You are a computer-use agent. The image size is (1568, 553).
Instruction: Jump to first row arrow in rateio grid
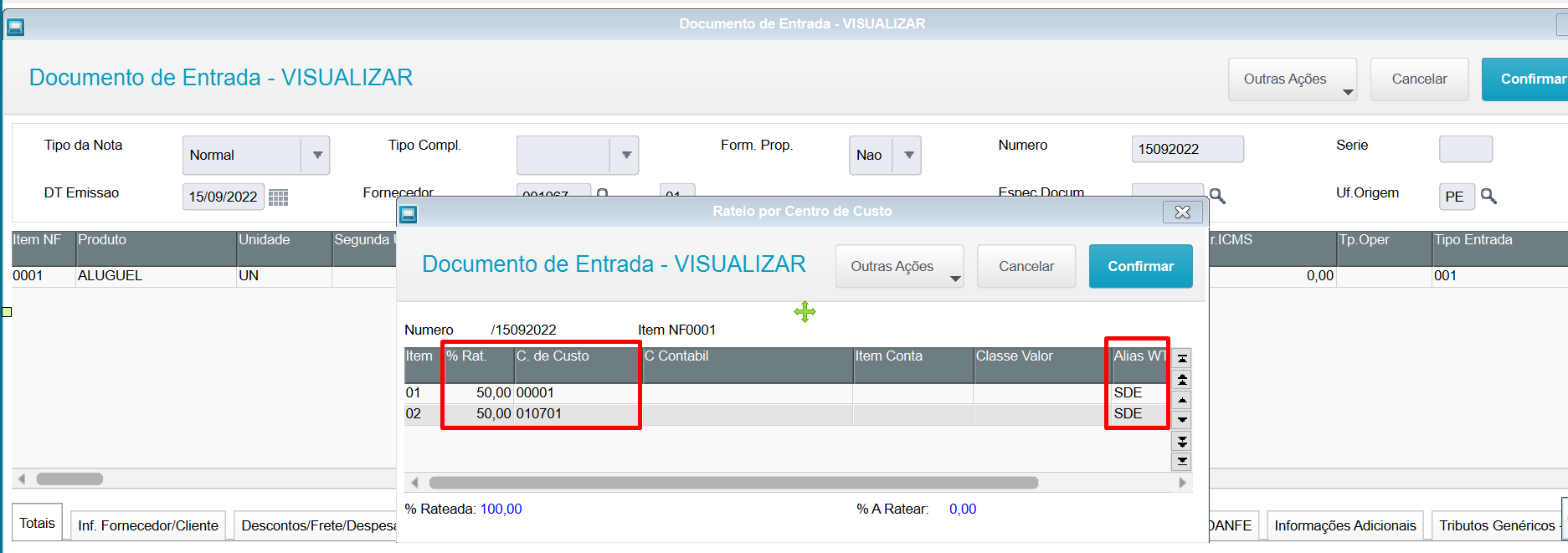point(1182,358)
